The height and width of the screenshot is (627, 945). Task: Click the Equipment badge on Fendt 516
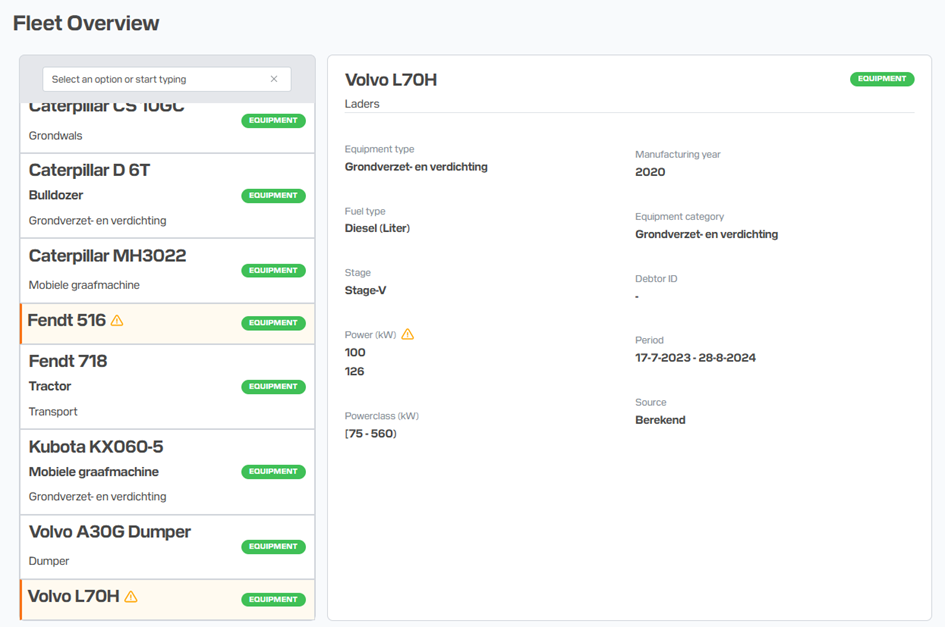pos(274,323)
